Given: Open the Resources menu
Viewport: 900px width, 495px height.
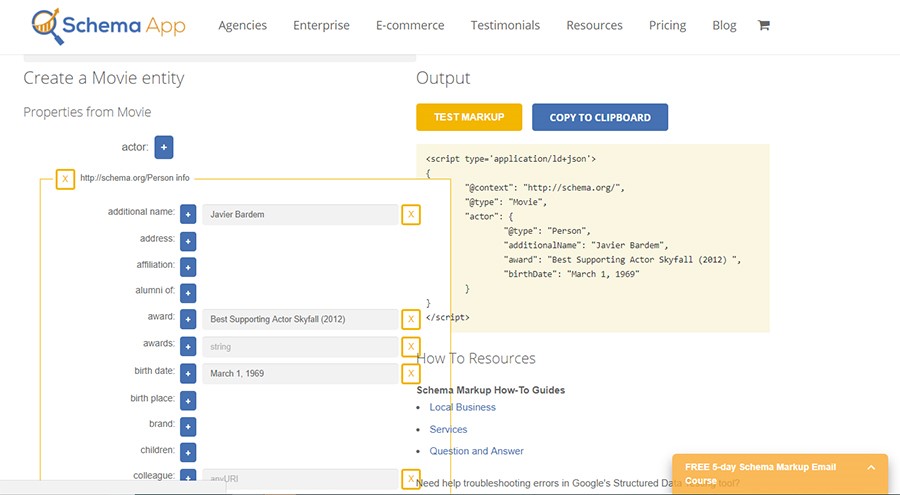Looking at the screenshot, I should (594, 25).
